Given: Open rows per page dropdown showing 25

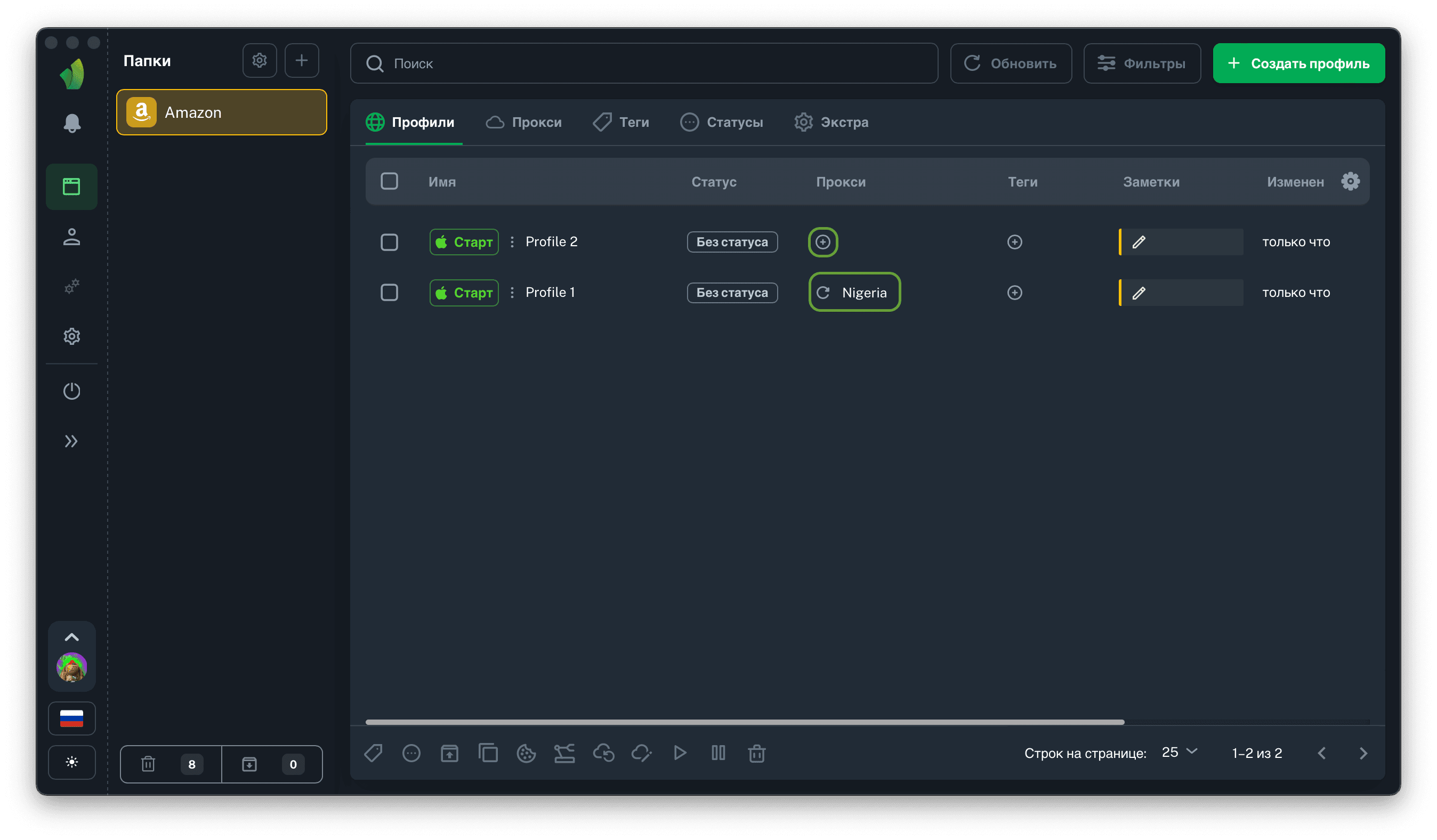Looking at the screenshot, I should pyautogui.click(x=1178, y=752).
